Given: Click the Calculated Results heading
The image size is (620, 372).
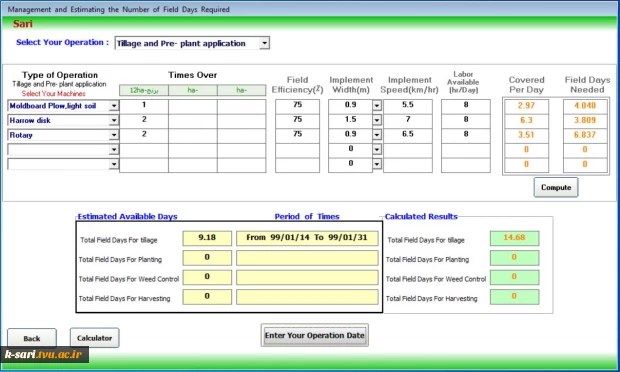Looking at the screenshot, I should point(421,216).
